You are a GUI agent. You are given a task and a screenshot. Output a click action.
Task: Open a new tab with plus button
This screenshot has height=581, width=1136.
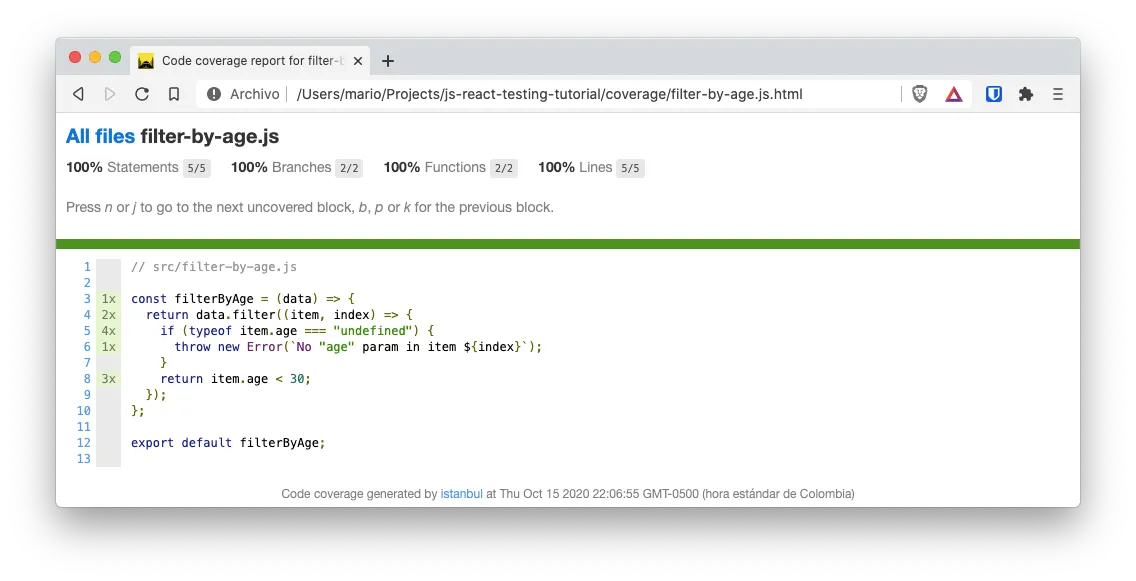tap(388, 61)
